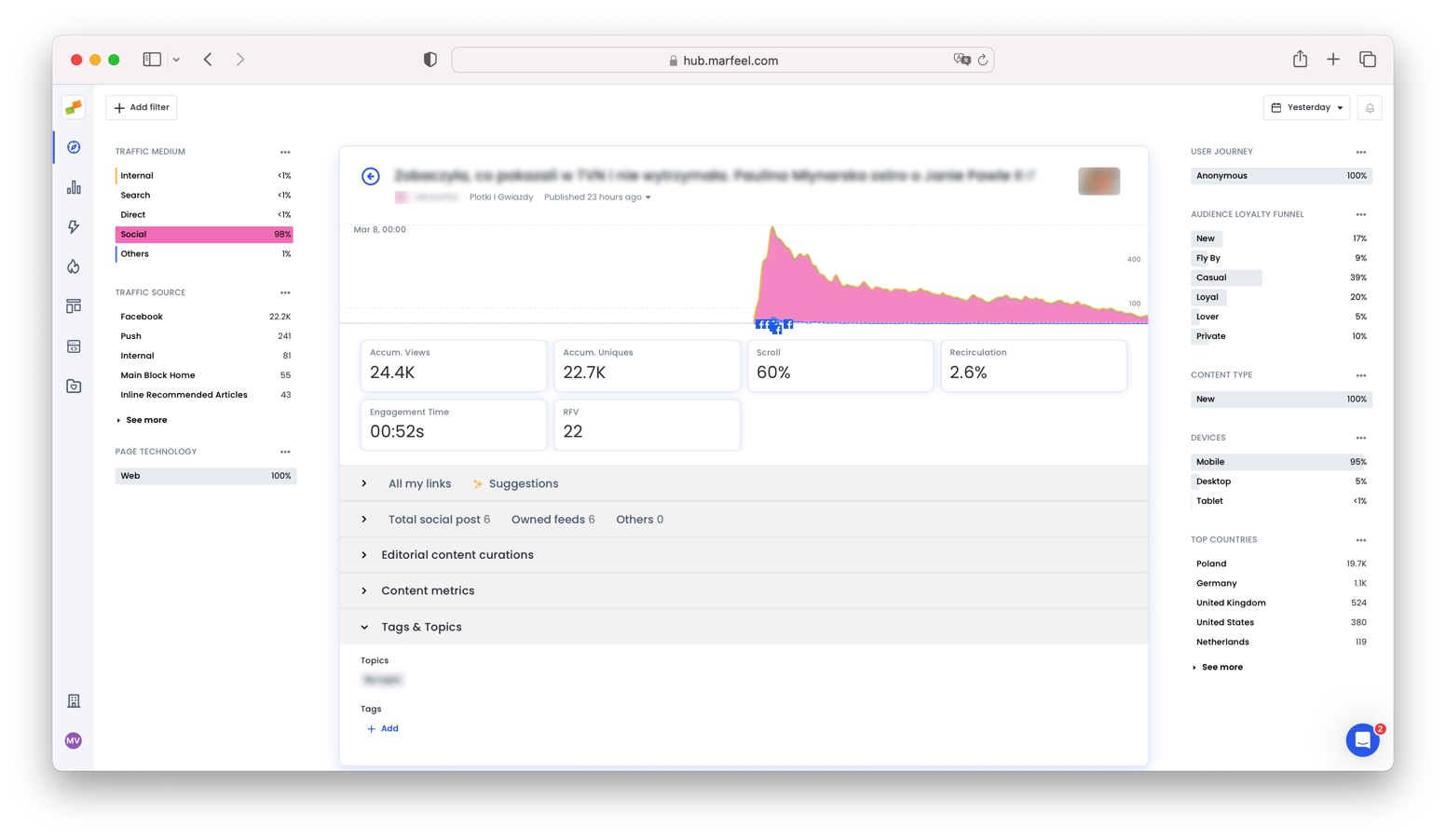Open the Traffic Medium options menu

pyautogui.click(x=285, y=152)
